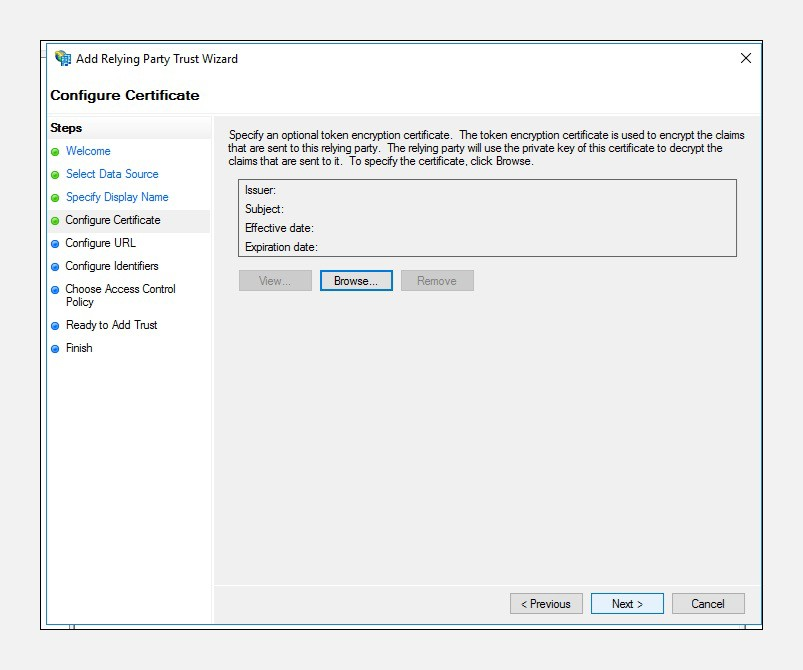Go to the Welcome step link

tap(88, 151)
